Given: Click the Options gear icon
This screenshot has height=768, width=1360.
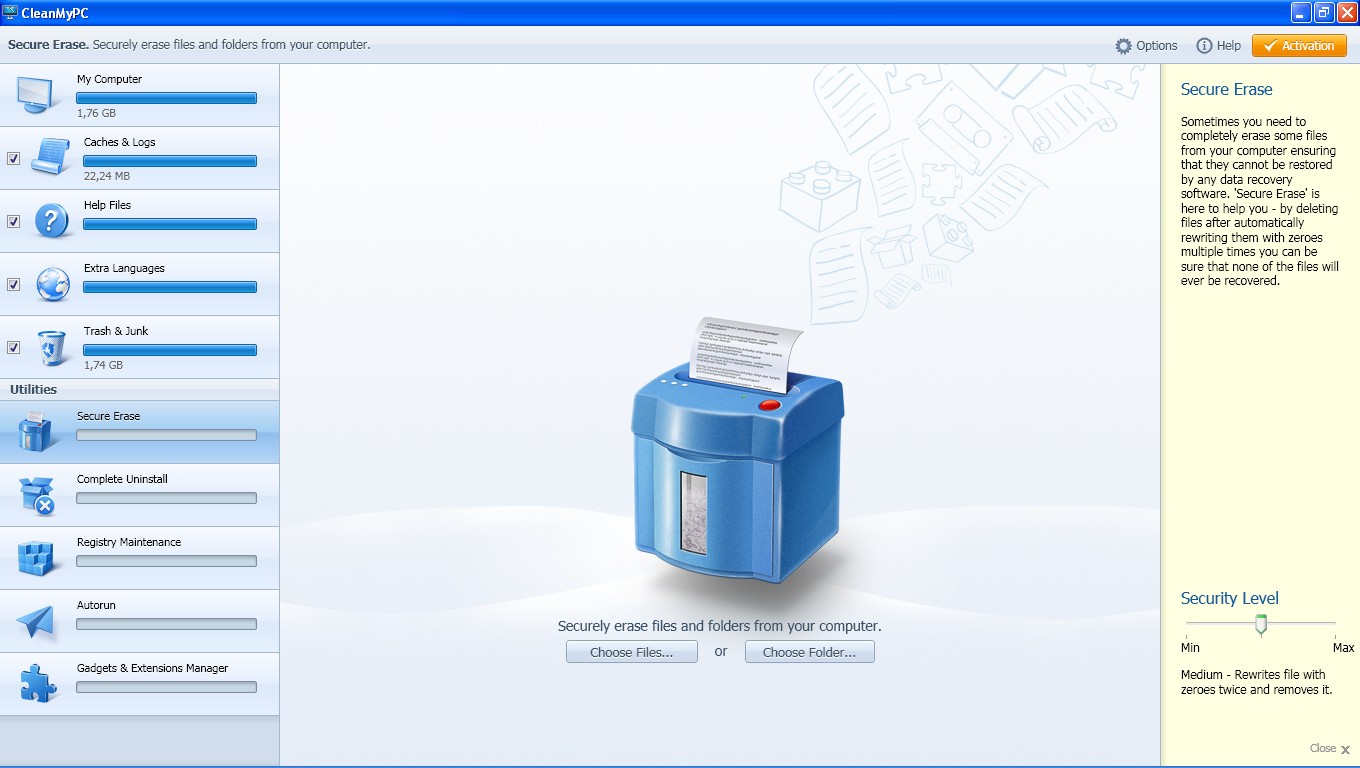Looking at the screenshot, I should [x=1124, y=46].
